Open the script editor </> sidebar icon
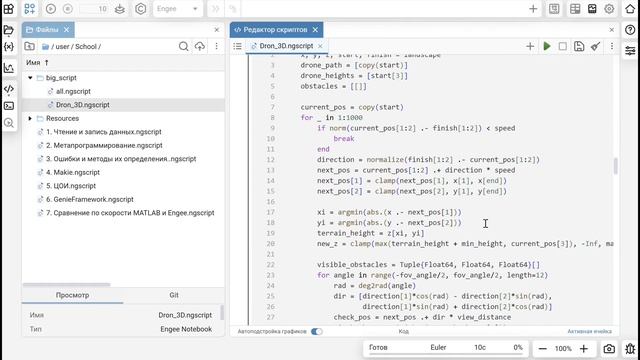This screenshot has height=360, width=640. 9,89
